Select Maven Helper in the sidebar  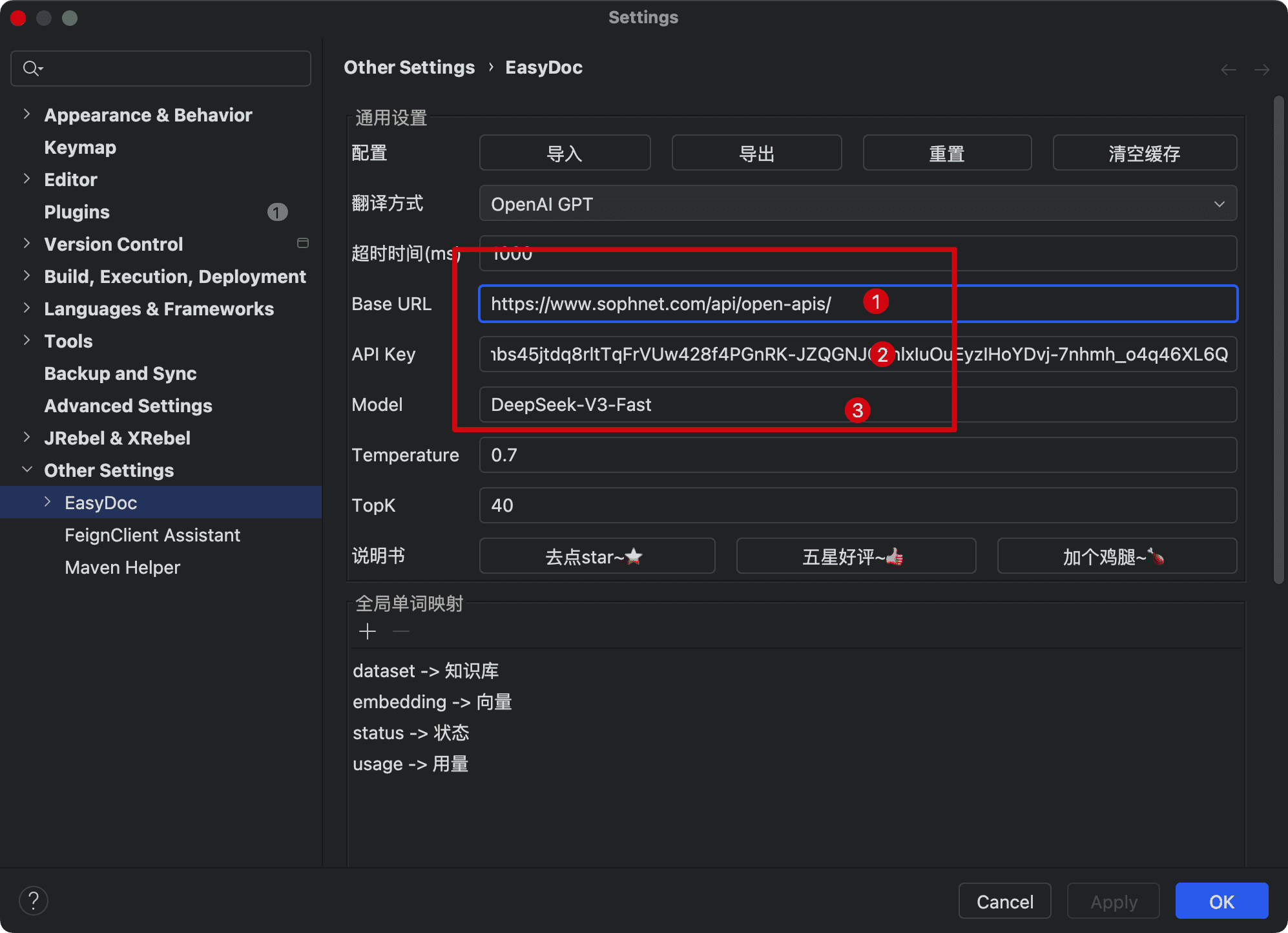[x=122, y=567]
